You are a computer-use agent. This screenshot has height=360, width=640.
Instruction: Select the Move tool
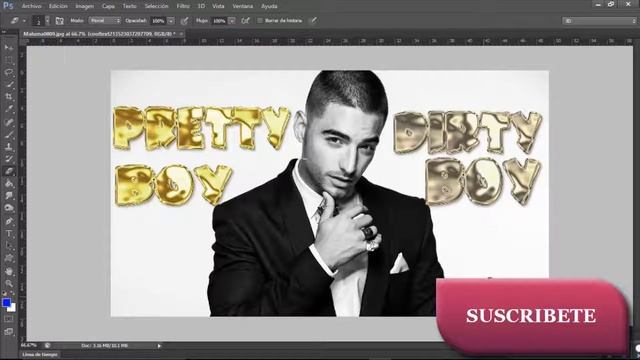[9, 48]
